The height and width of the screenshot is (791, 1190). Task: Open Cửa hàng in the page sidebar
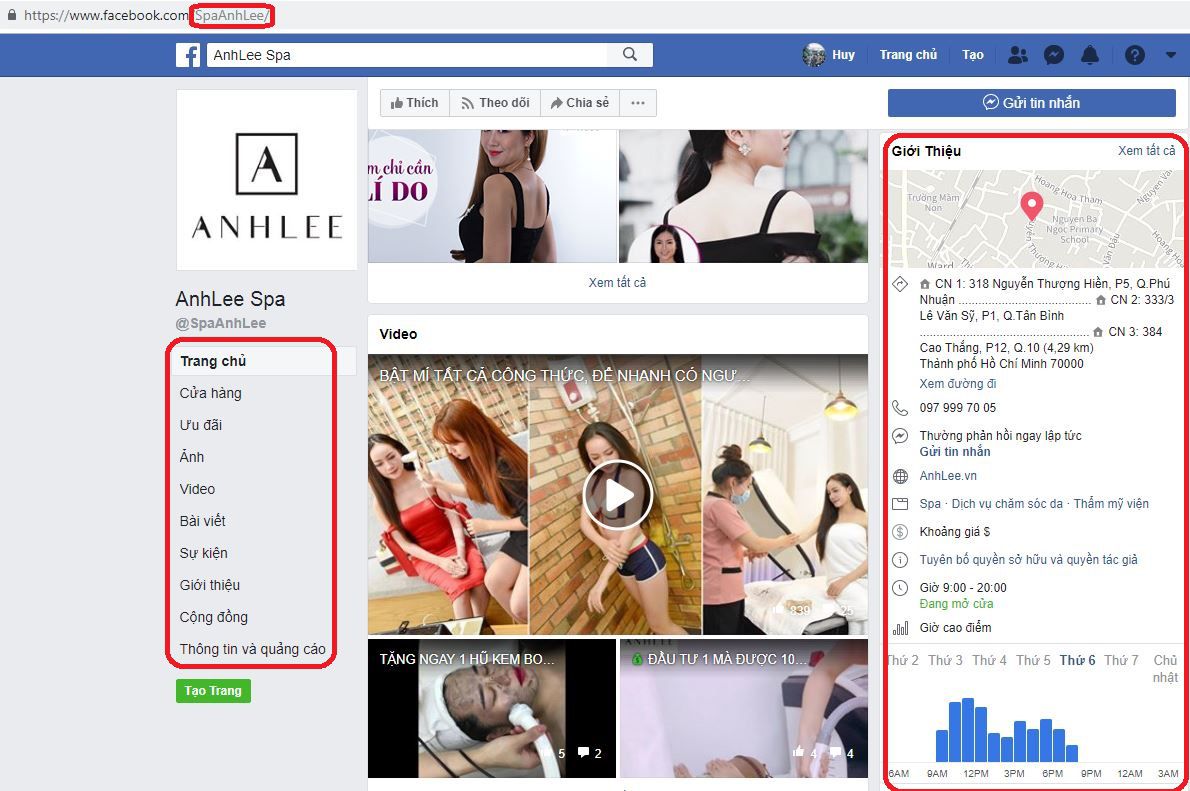point(210,393)
